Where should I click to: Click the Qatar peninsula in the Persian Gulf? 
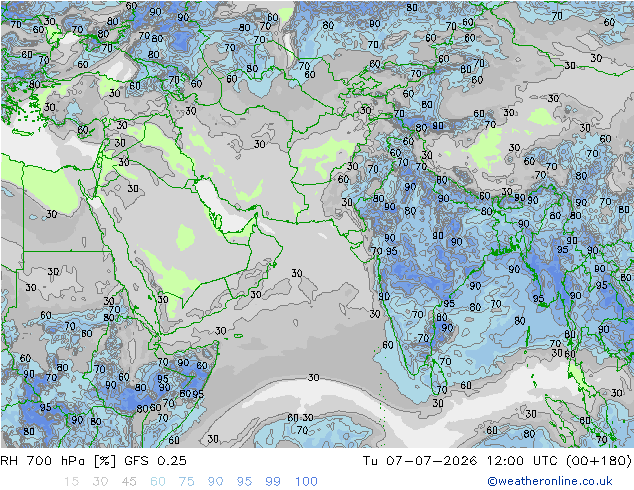tap(218, 222)
